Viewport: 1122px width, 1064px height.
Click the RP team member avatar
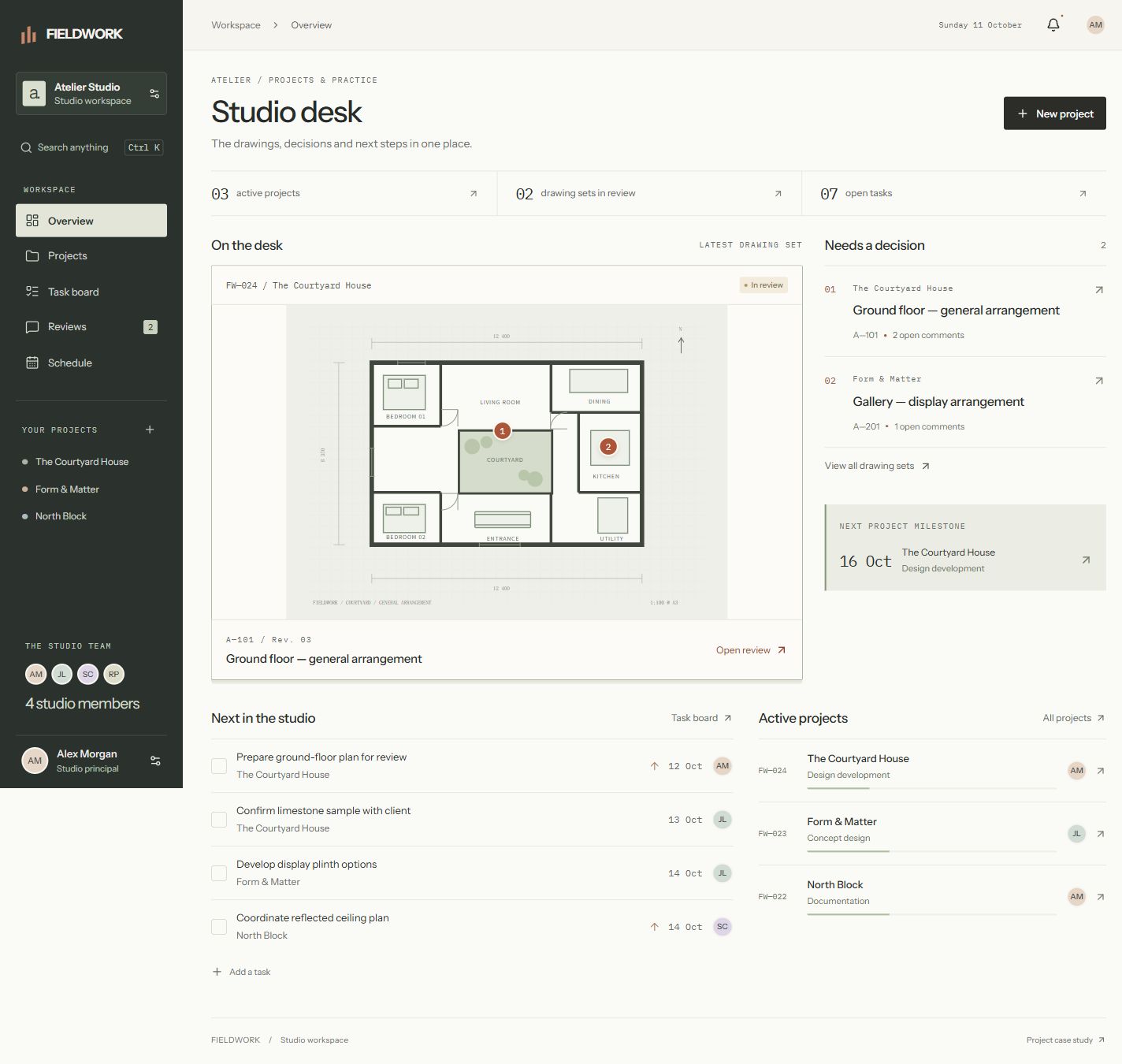(x=114, y=674)
